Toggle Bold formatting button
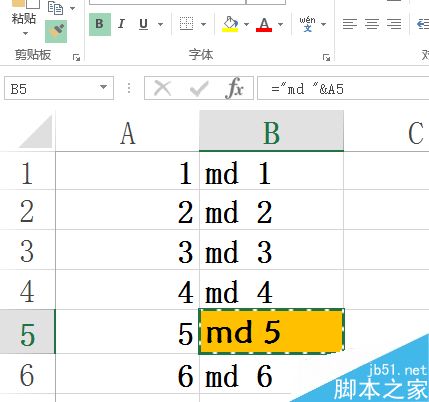429x402 pixels. [100, 24]
